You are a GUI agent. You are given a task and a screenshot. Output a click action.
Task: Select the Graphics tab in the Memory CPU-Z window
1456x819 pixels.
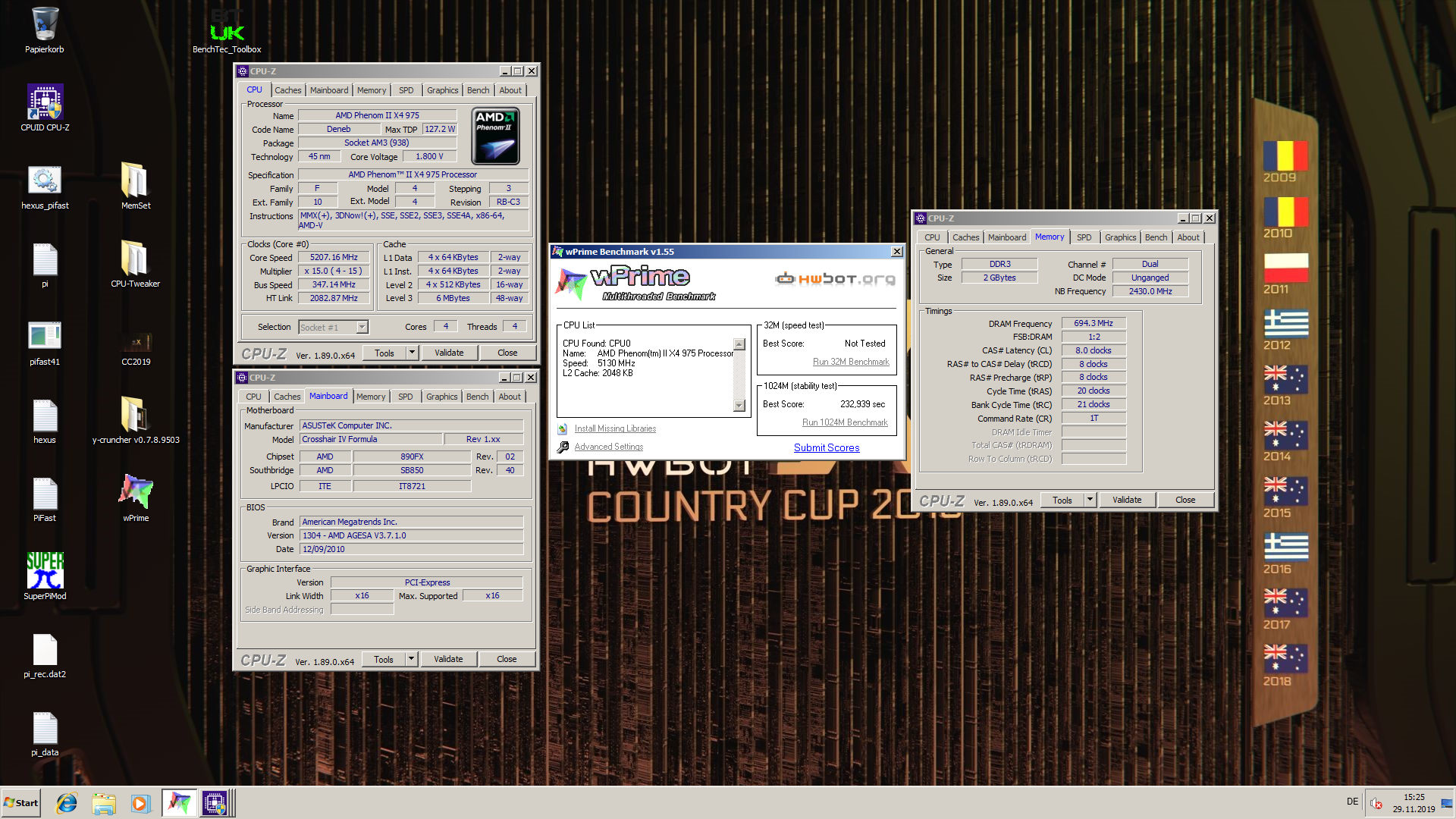(1120, 237)
